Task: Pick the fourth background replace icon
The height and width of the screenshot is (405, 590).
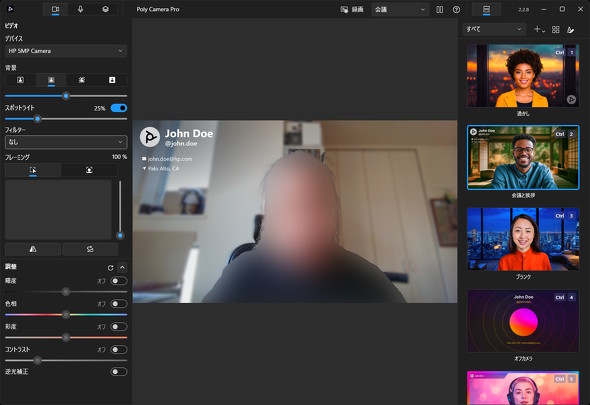Action: [112, 80]
